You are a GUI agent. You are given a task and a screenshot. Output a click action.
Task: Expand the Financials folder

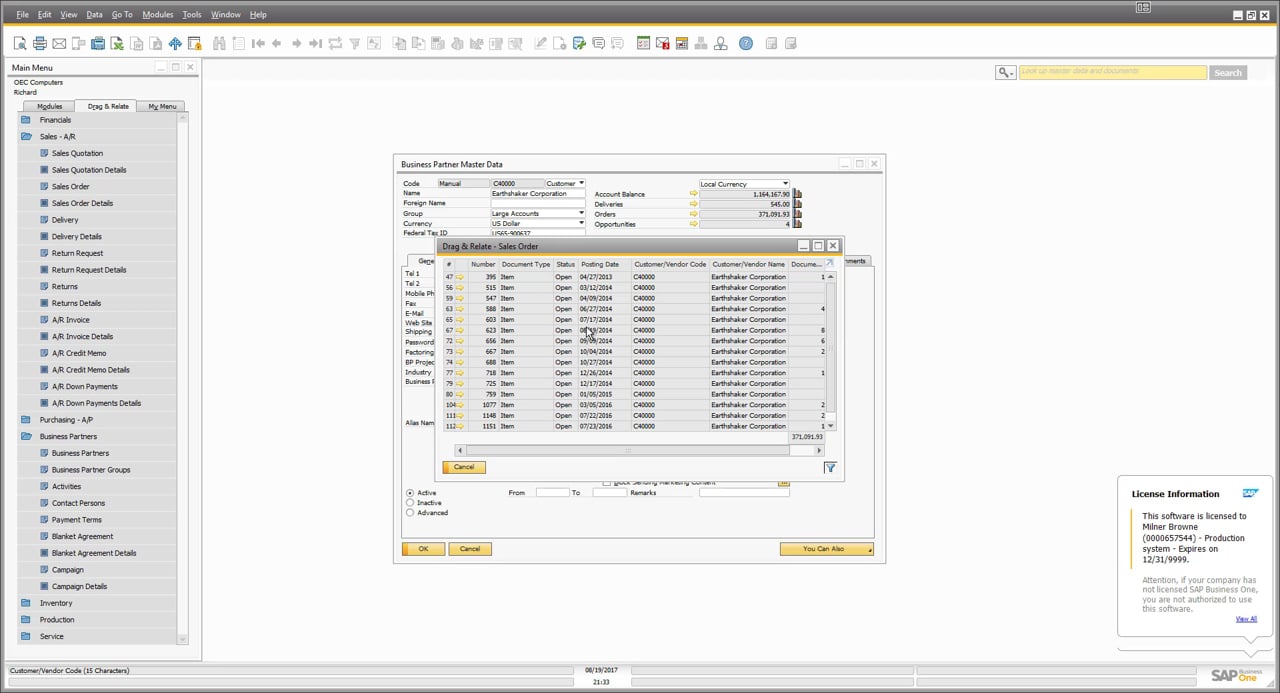click(x=26, y=120)
